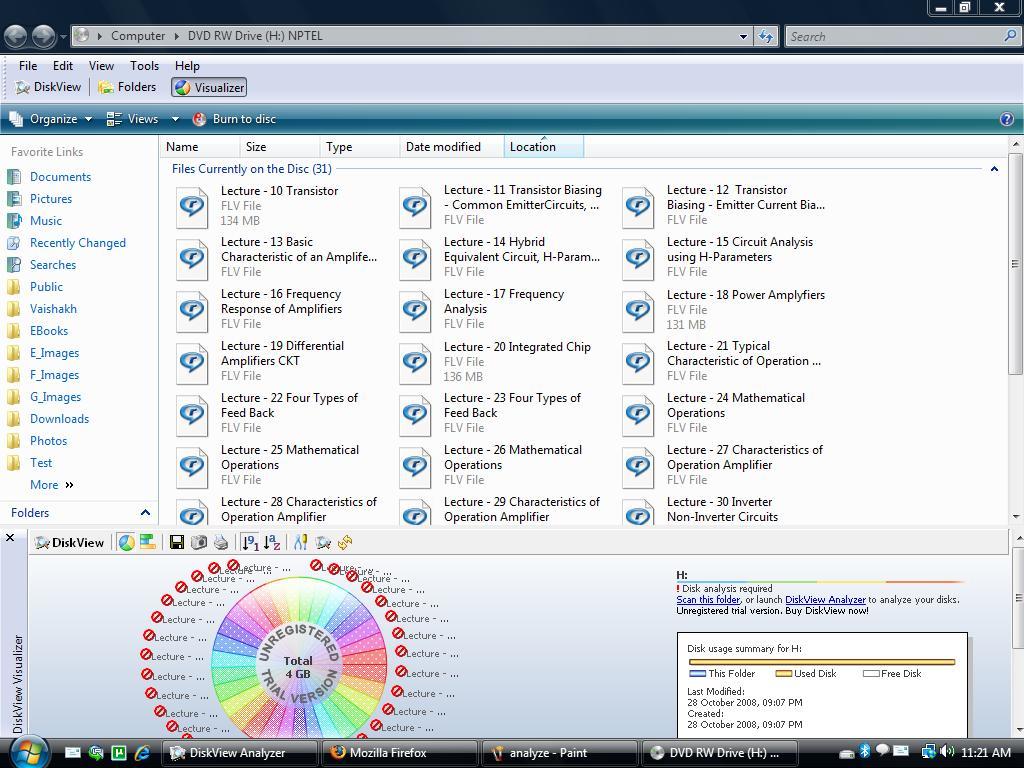
Task: Go forward with the Forward arrow
Action: [x=44, y=36]
